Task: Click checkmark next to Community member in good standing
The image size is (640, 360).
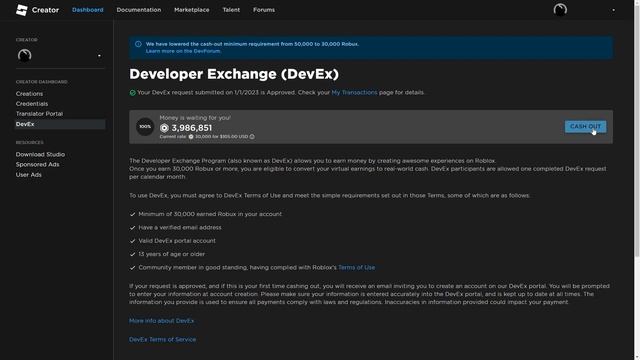Action: pos(132,268)
